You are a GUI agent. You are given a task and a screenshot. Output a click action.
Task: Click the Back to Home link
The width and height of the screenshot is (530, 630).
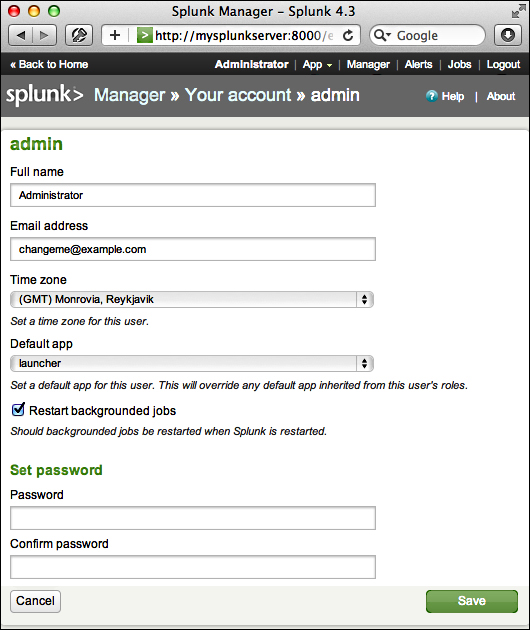(x=49, y=64)
